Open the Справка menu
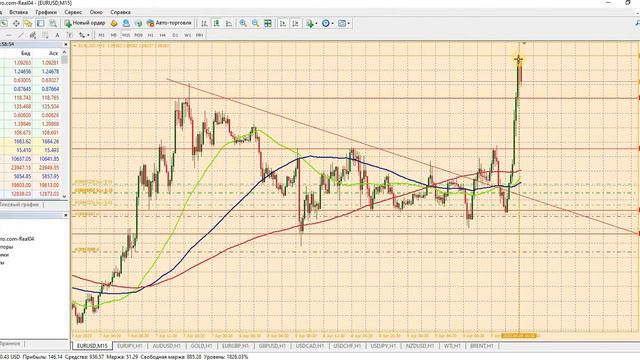 (x=120, y=12)
